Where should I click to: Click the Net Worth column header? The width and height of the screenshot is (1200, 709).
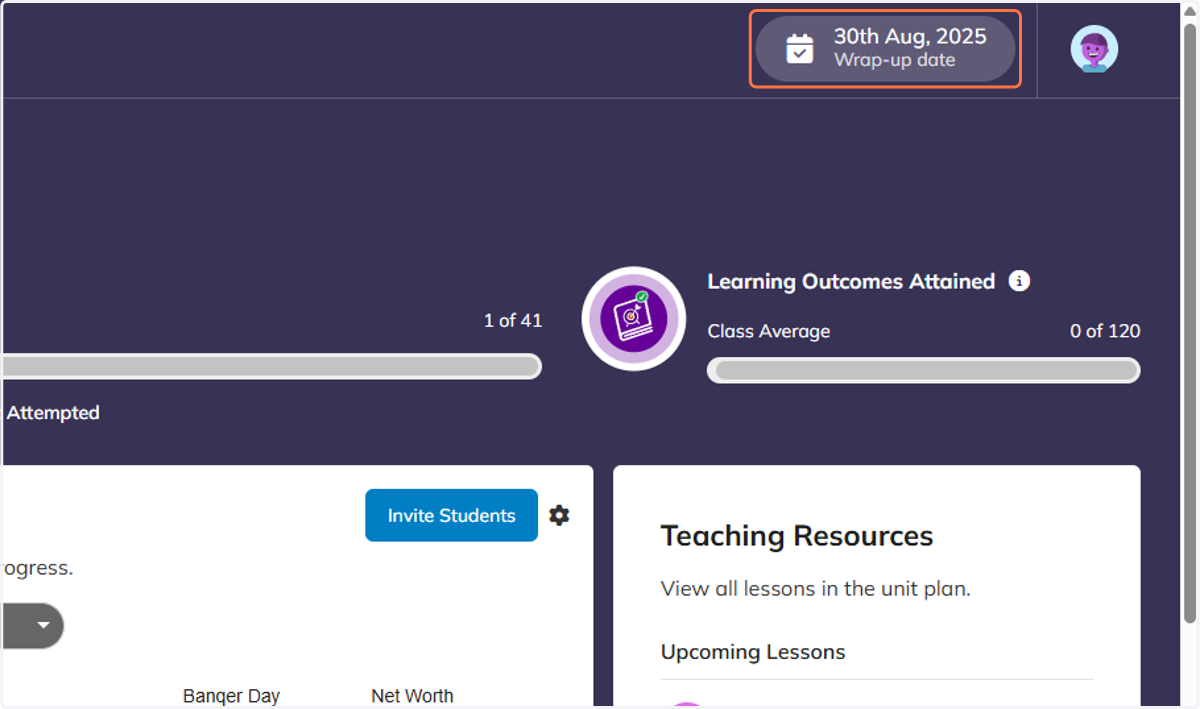tap(412, 696)
